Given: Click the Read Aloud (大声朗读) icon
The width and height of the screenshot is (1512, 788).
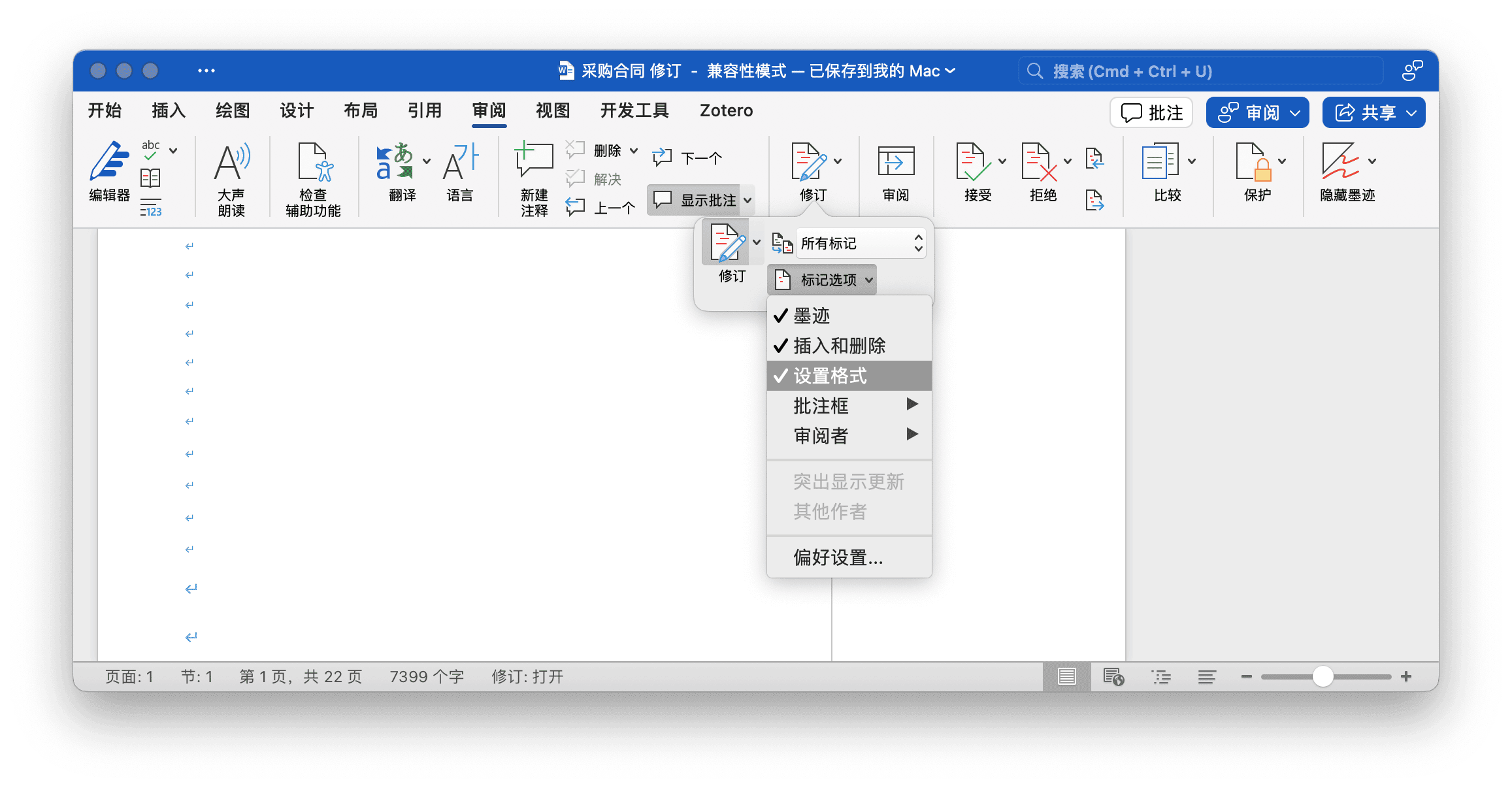Looking at the screenshot, I should [x=231, y=163].
